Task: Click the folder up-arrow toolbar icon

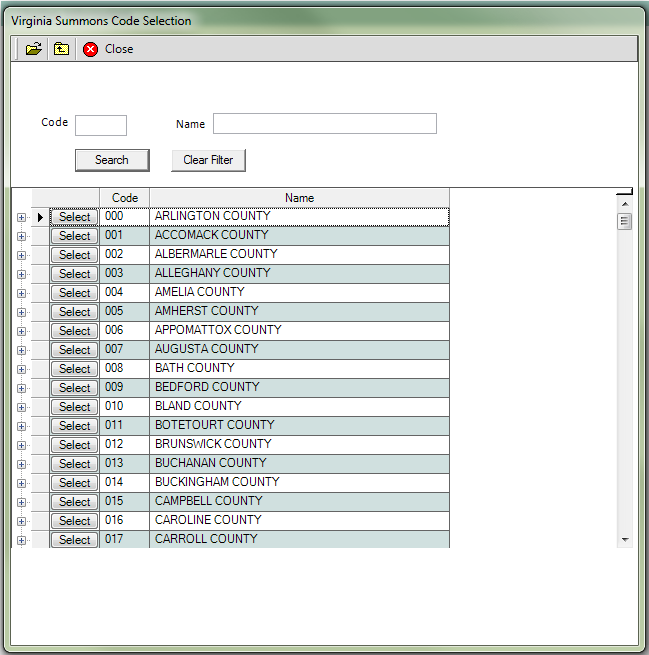Action: (61, 49)
